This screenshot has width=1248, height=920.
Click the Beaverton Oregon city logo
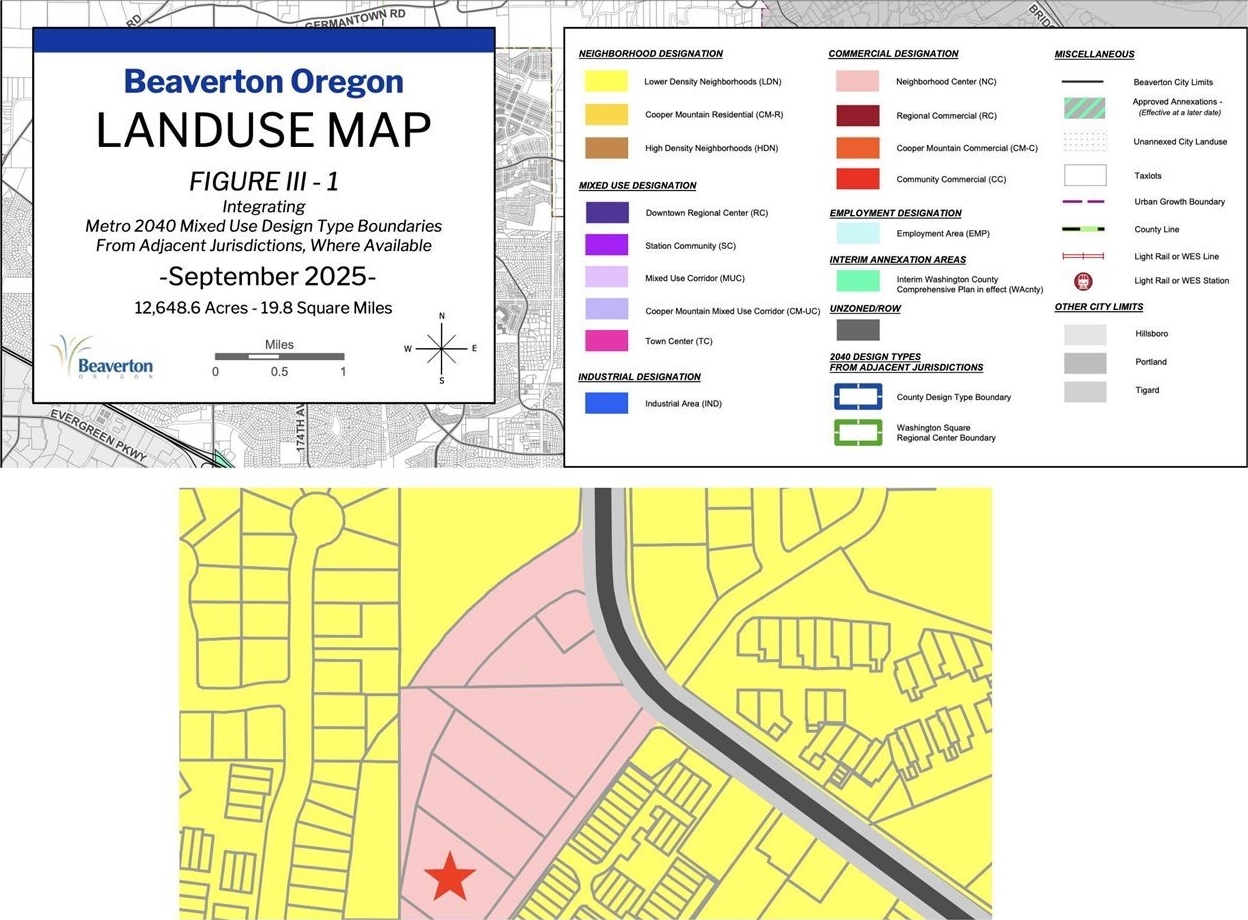[x=102, y=357]
